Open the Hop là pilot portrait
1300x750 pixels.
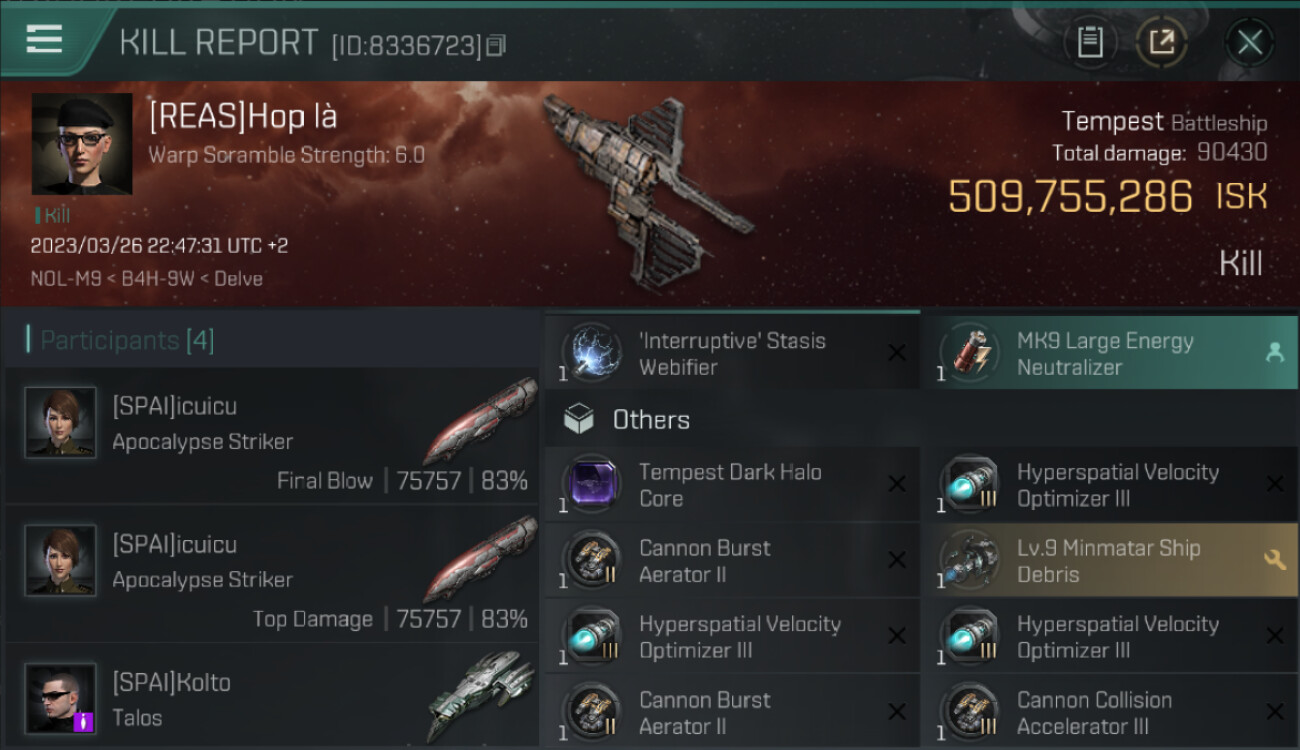[82, 144]
